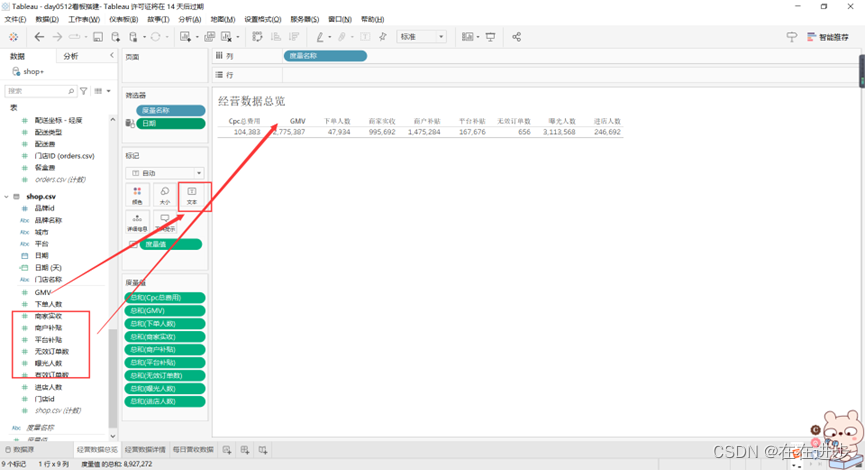Click the New worksheet icon in toolbar
The height and width of the screenshot is (470, 865).
coord(185,37)
